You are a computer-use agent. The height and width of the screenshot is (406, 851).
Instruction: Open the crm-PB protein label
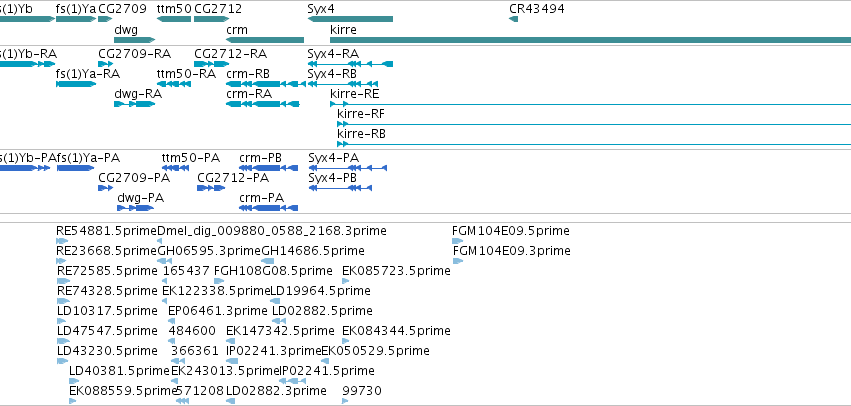pos(261,158)
